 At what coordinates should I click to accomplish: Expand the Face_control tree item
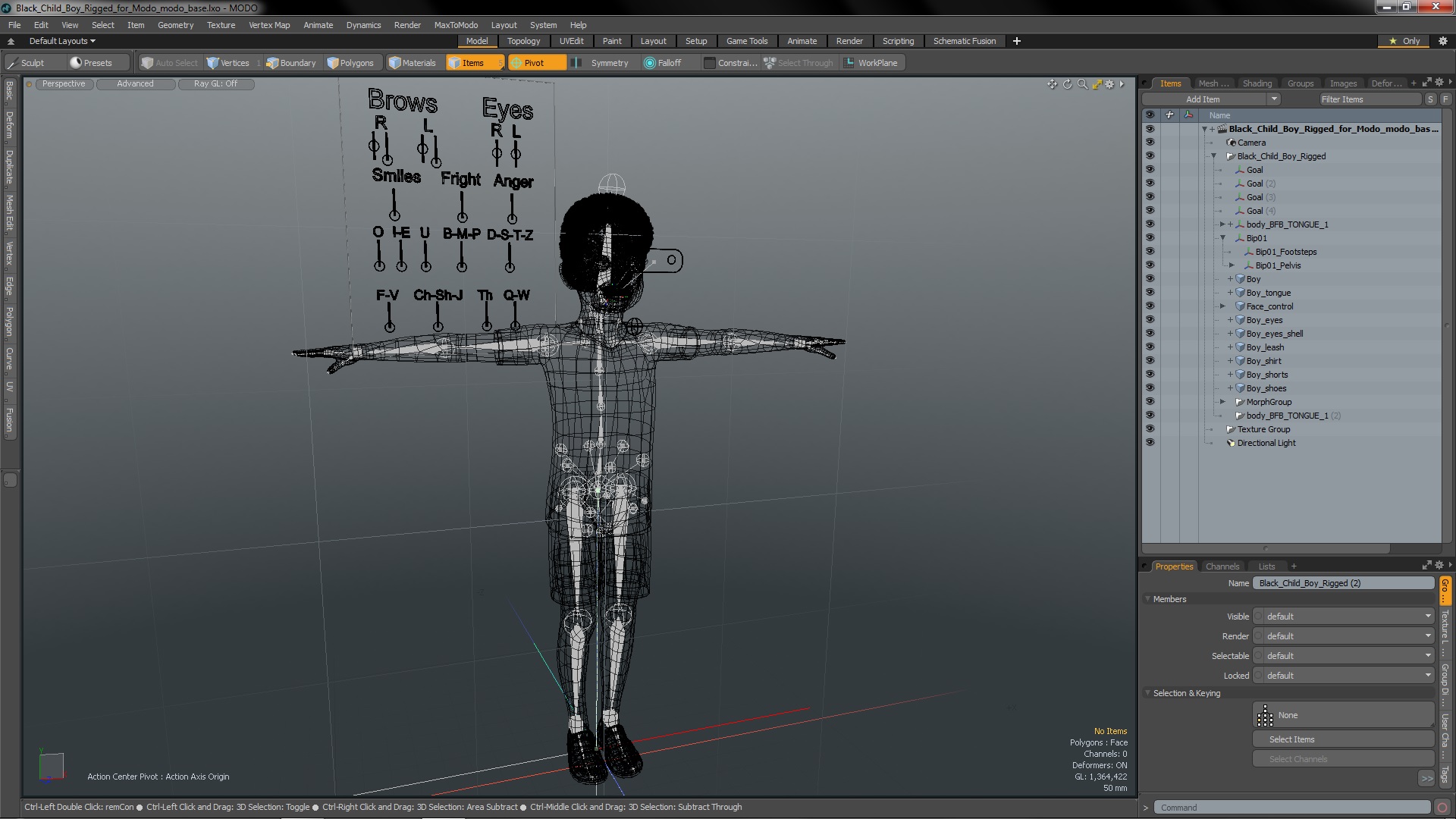pyautogui.click(x=1222, y=306)
